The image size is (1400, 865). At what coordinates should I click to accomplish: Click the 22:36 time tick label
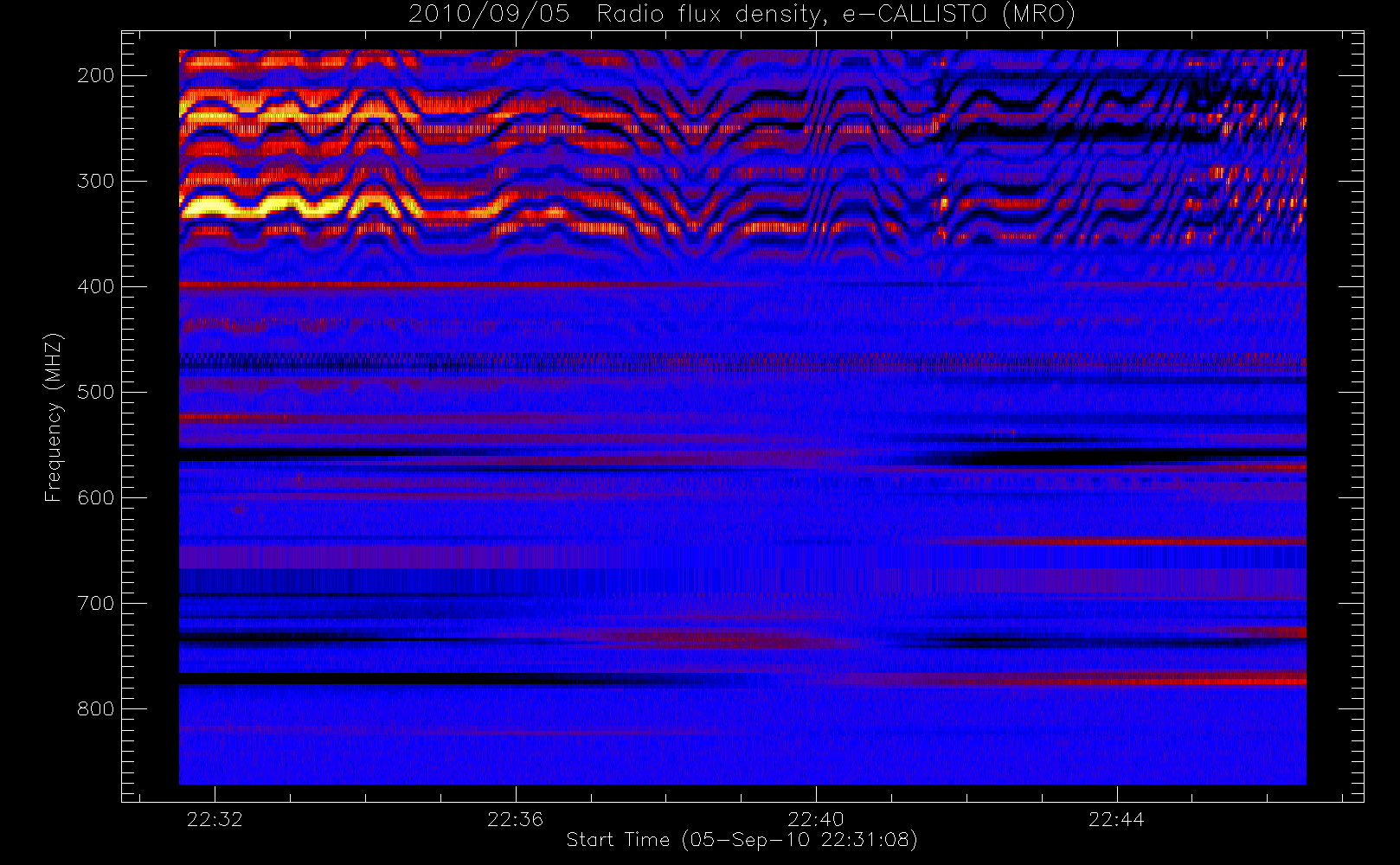coord(515,819)
